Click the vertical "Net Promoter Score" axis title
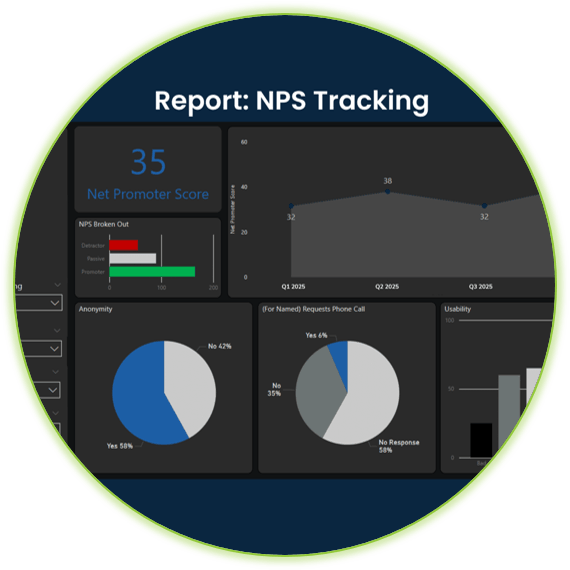Image resolution: width=570 pixels, height=570 pixels. (x=233, y=209)
